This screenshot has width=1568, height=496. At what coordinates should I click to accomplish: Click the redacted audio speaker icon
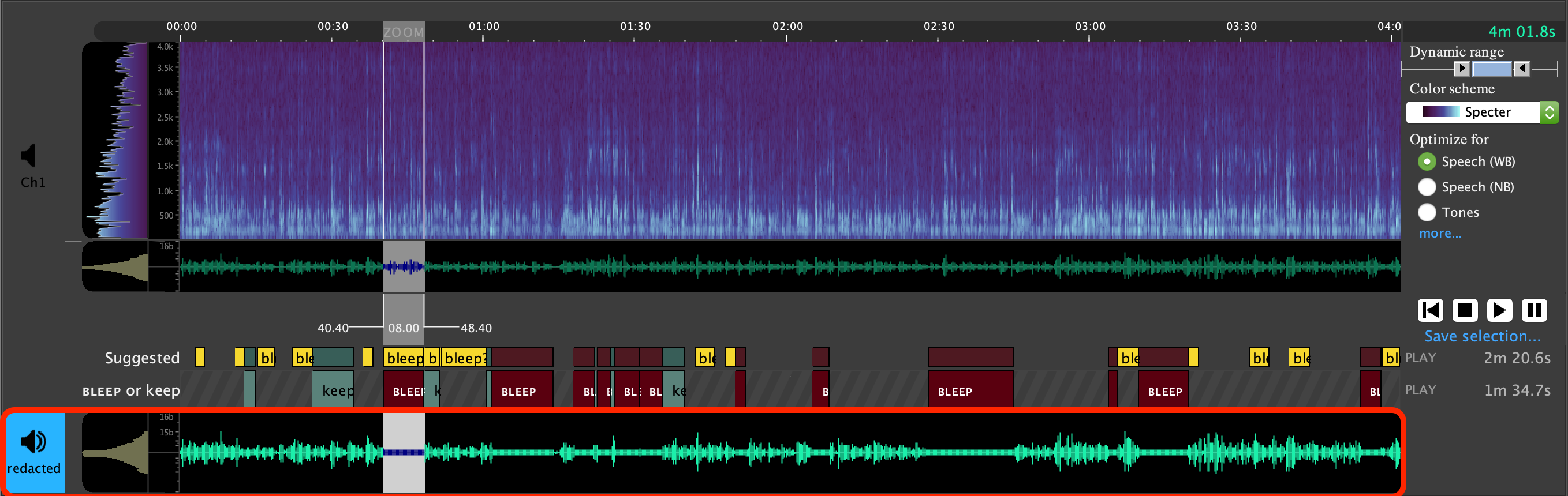[x=33, y=442]
